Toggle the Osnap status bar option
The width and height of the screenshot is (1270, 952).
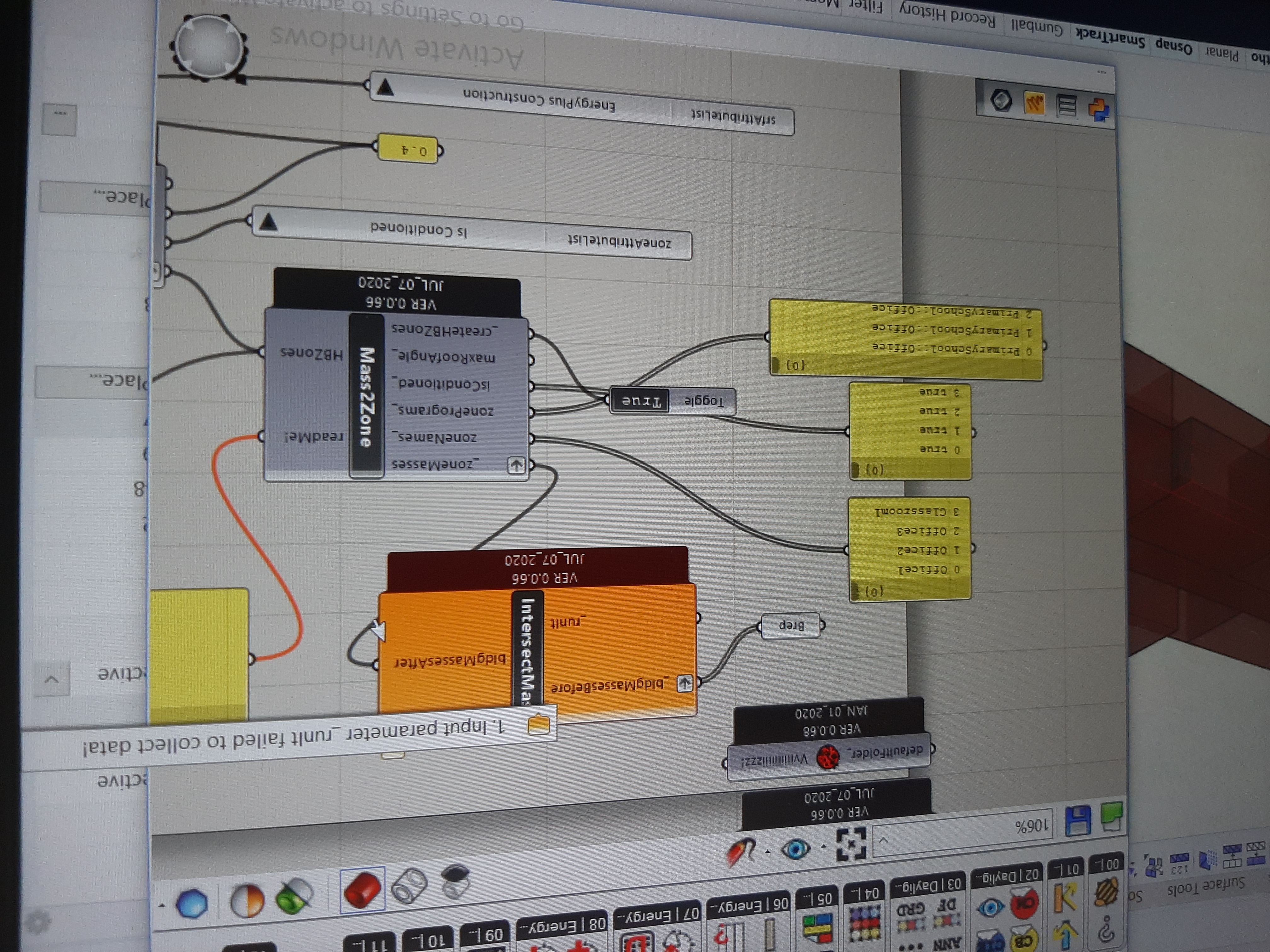click(1174, 47)
